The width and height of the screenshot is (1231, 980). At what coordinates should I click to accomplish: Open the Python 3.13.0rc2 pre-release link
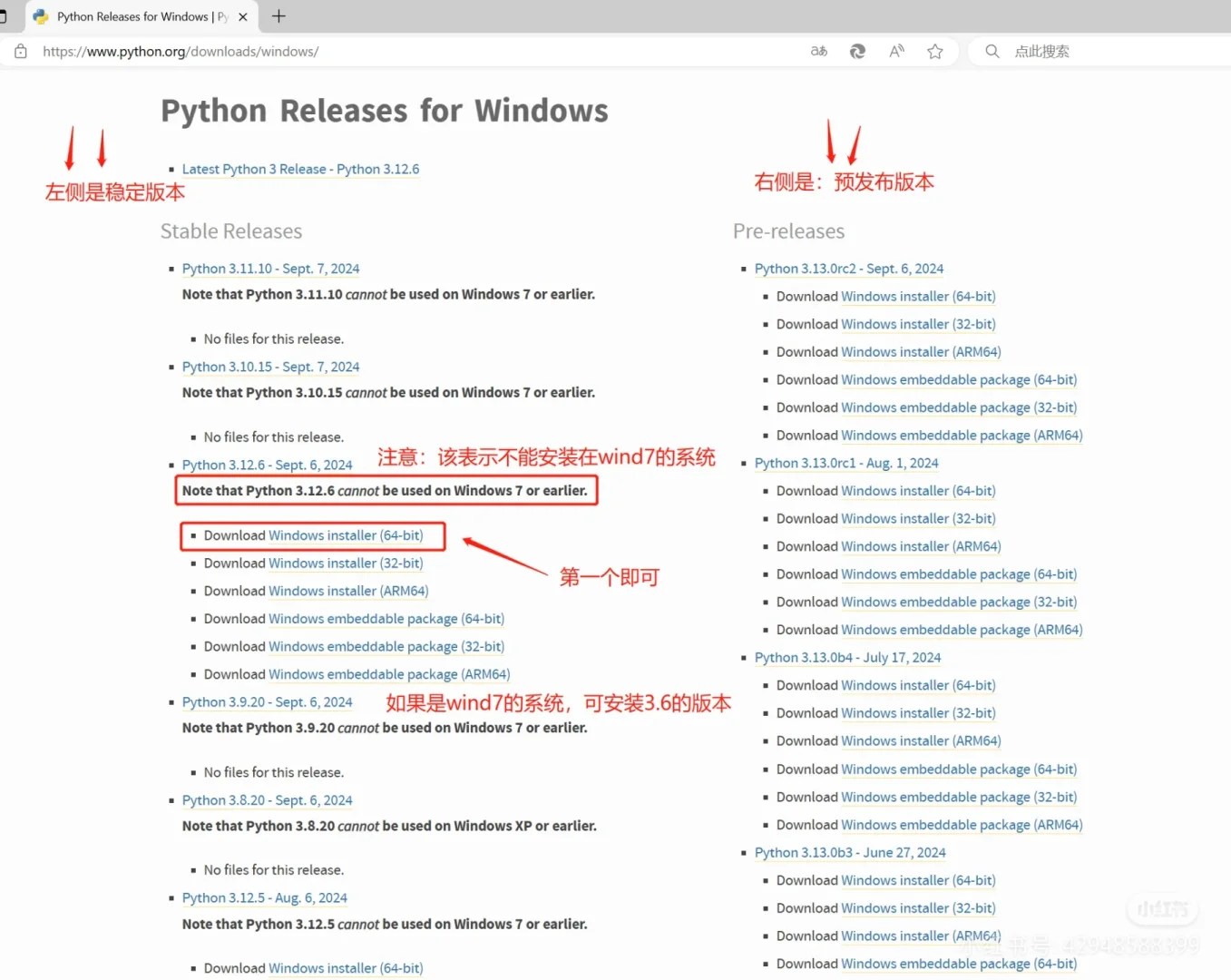[x=849, y=268]
